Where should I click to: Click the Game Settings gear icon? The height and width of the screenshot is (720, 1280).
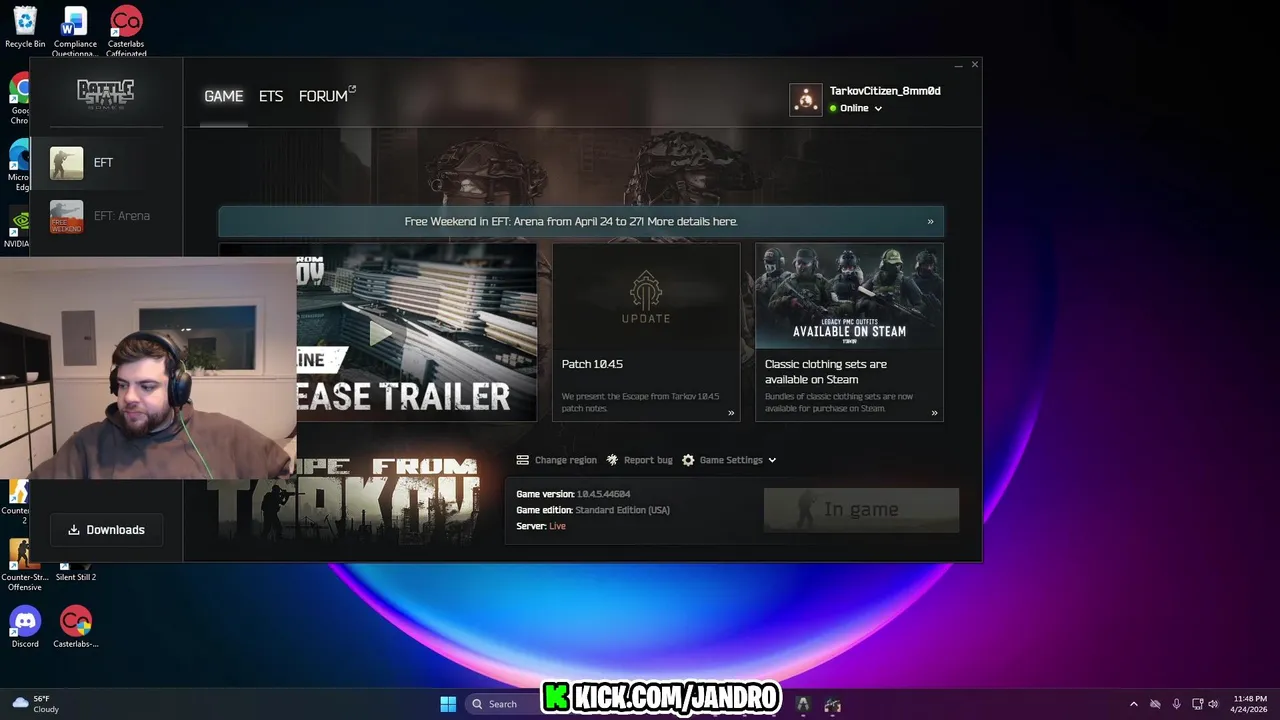(688, 460)
